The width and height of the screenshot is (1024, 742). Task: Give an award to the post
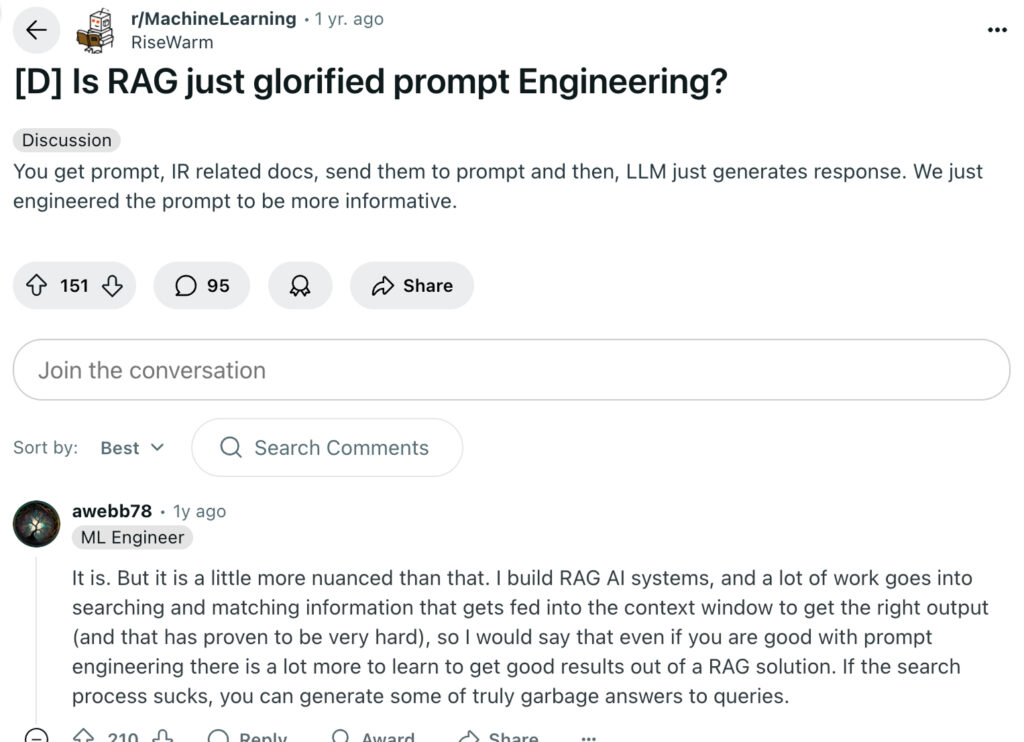click(x=300, y=285)
